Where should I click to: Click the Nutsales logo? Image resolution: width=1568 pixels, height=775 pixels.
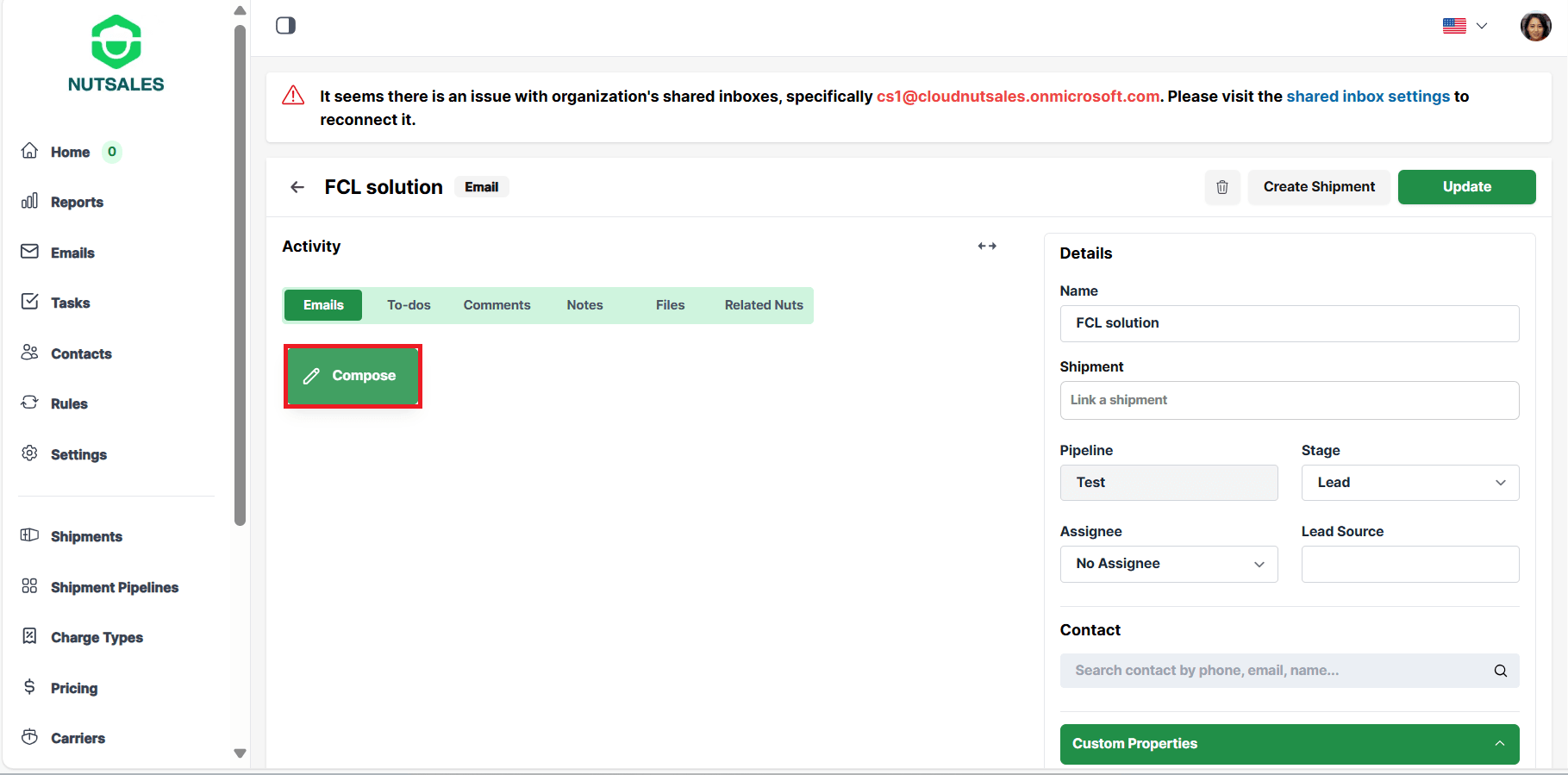(116, 53)
